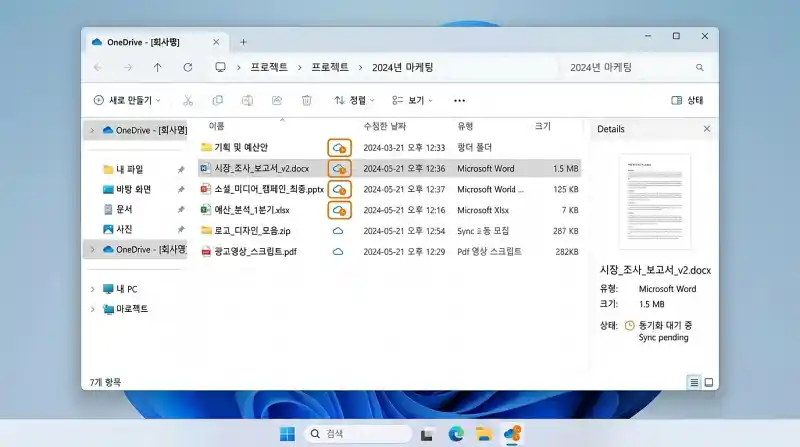
Task: Select file 소셜_미디어_캠페인_최종.pptx
Action: [x=269, y=189]
